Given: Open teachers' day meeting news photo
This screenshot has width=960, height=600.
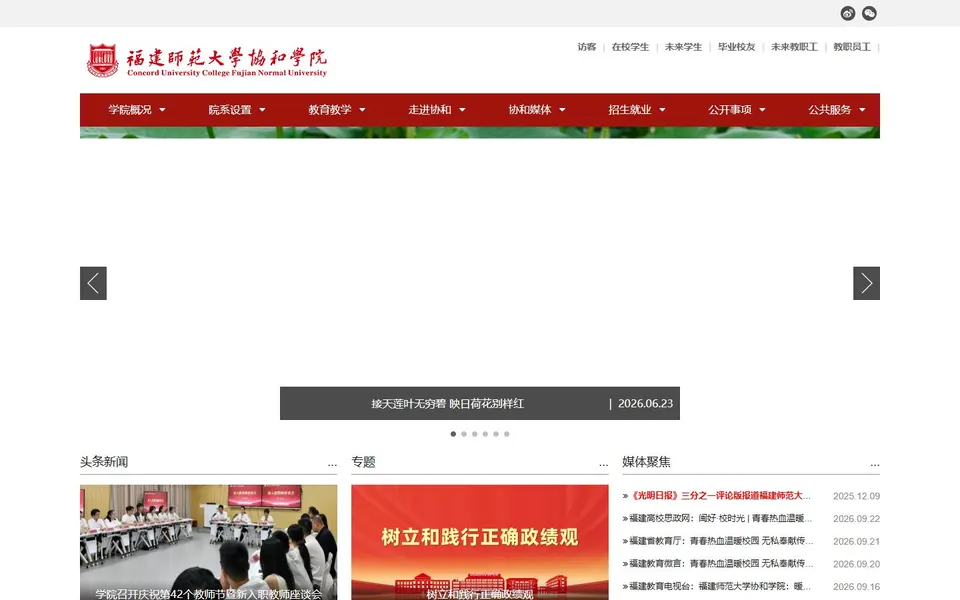Looking at the screenshot, I should (x=208, y=542).
